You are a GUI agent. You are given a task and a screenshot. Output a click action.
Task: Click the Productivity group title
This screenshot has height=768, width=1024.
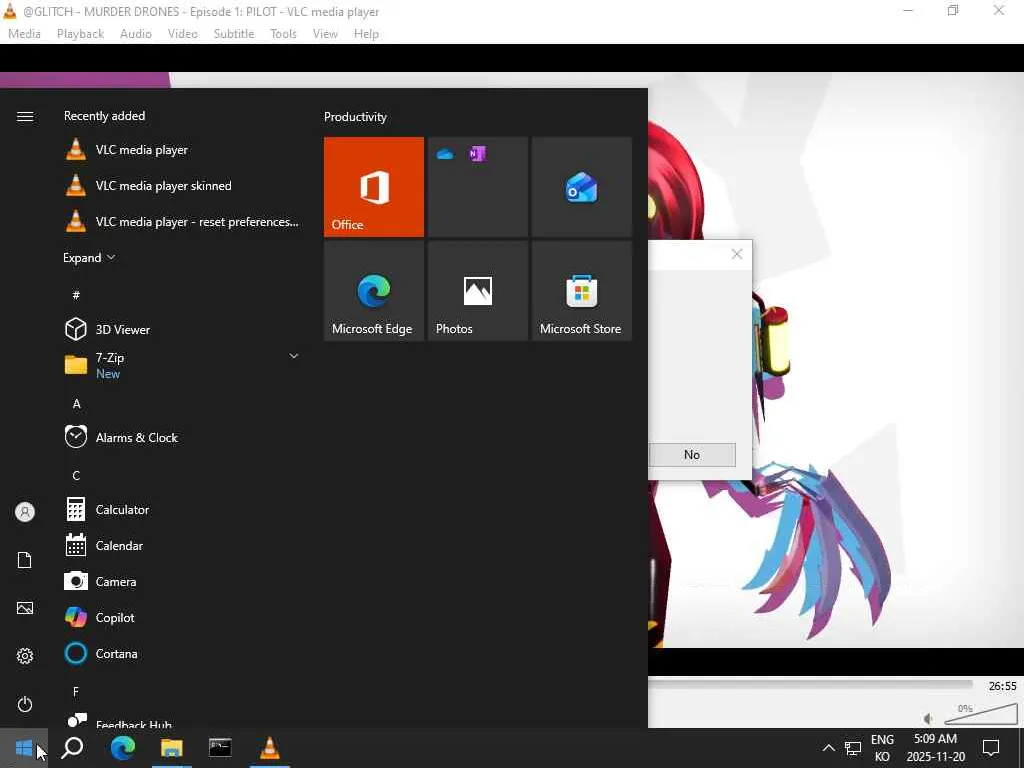[x=355, y=117]
